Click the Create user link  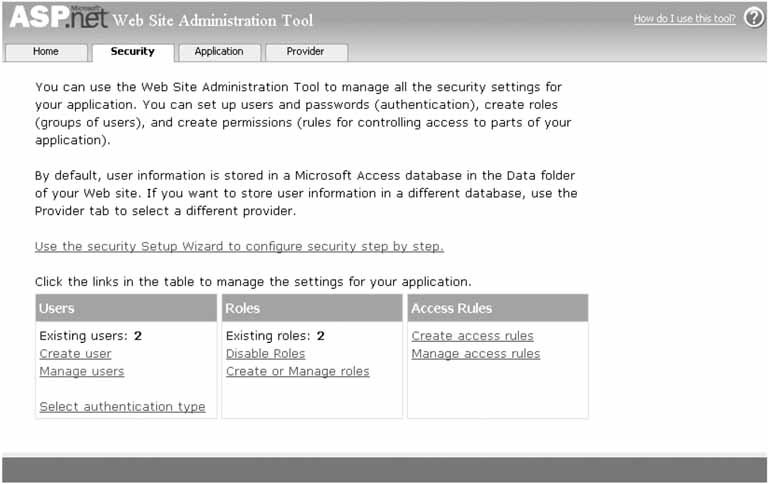coord(75,354)
